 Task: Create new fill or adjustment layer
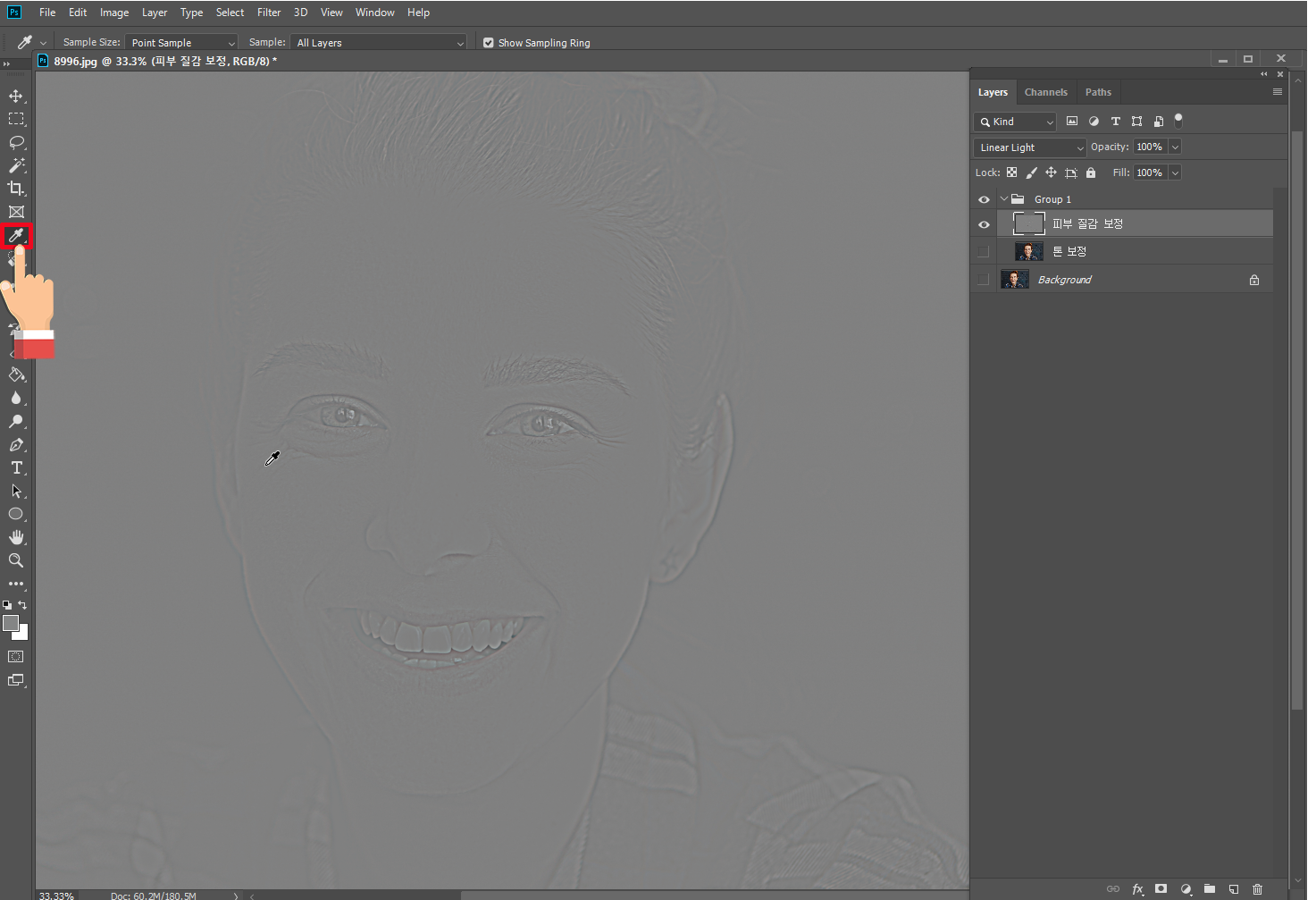coord(1186,888)
